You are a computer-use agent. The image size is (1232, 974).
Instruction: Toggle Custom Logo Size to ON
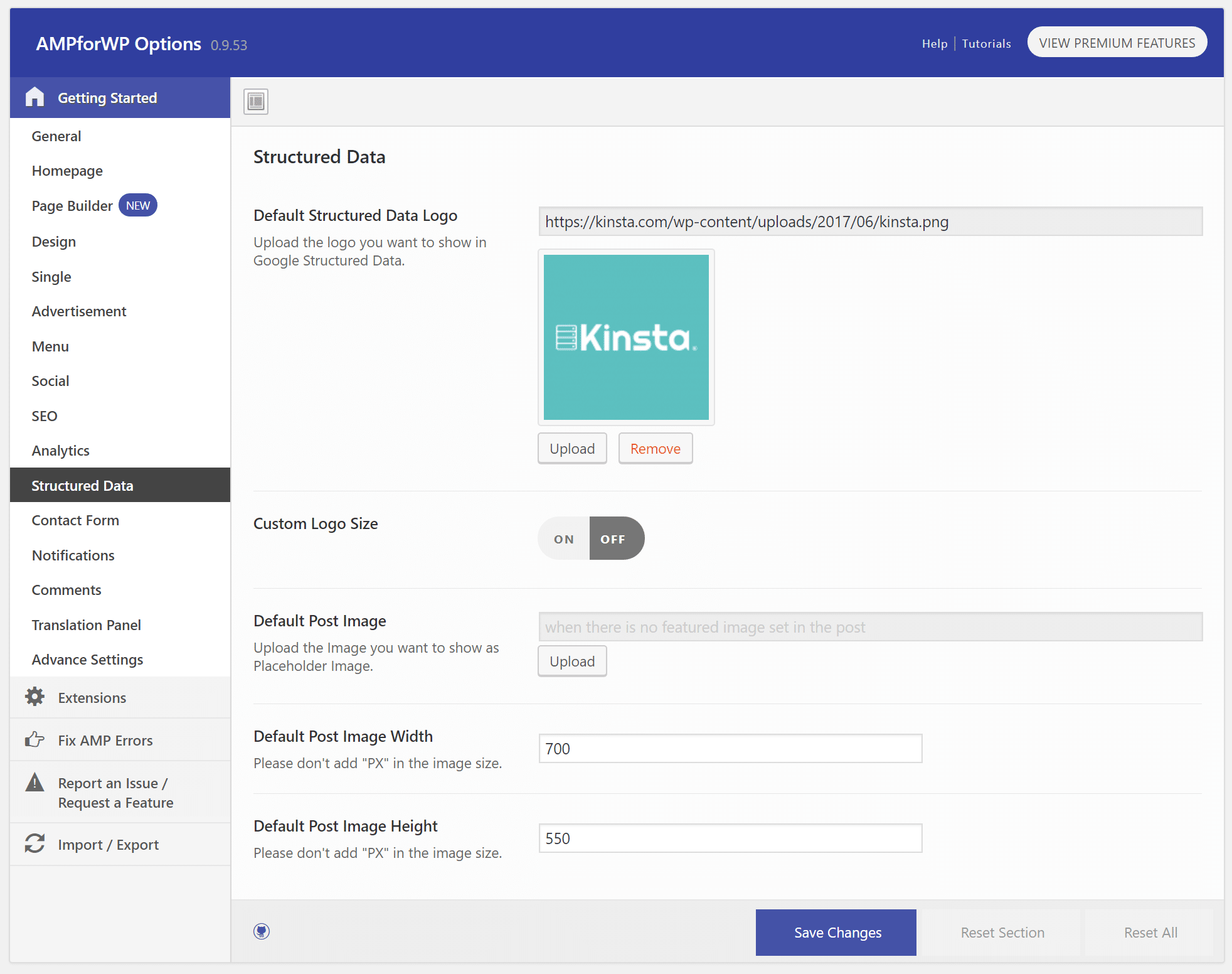563,538
